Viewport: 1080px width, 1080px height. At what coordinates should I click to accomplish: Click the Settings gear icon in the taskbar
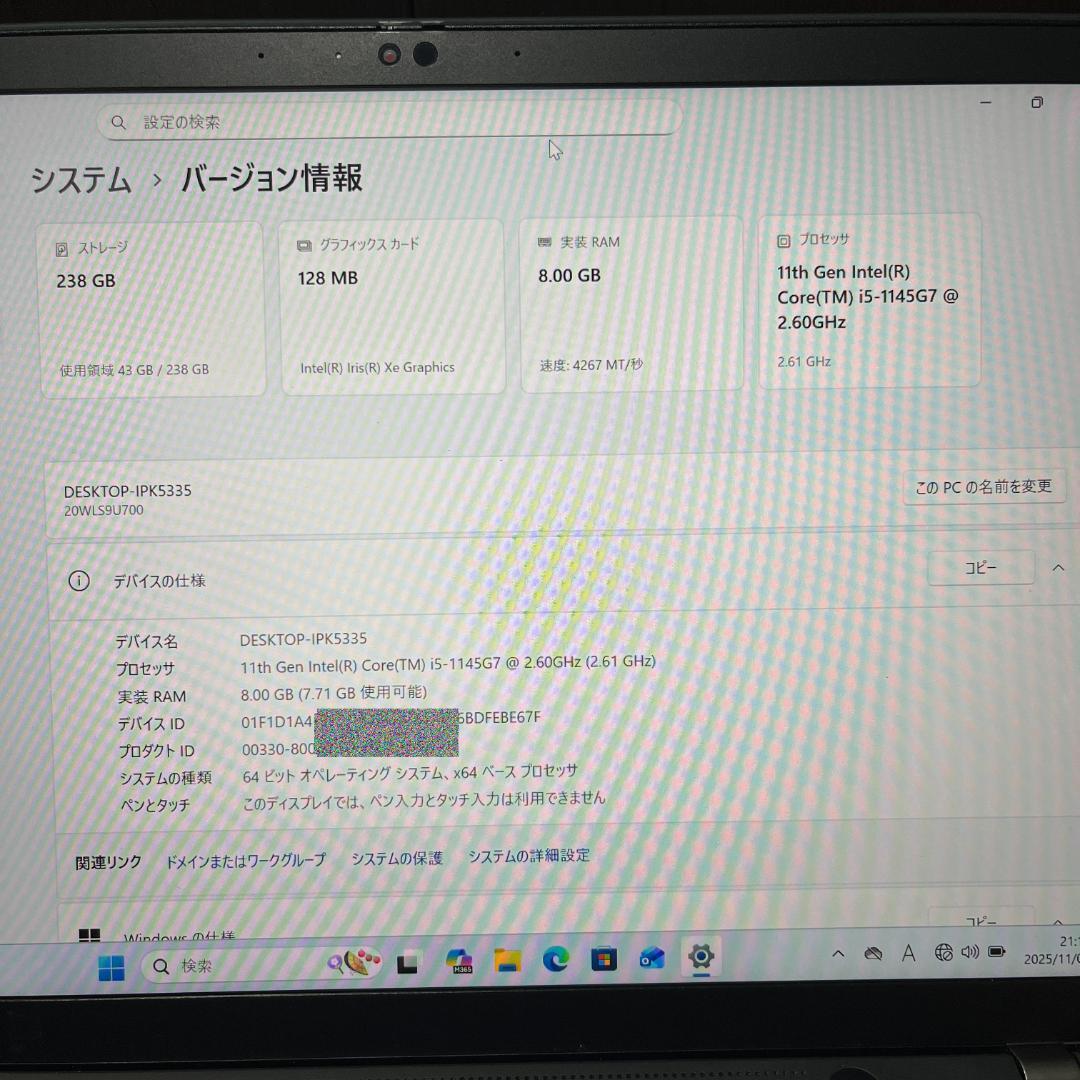click(x=702, y=958)
